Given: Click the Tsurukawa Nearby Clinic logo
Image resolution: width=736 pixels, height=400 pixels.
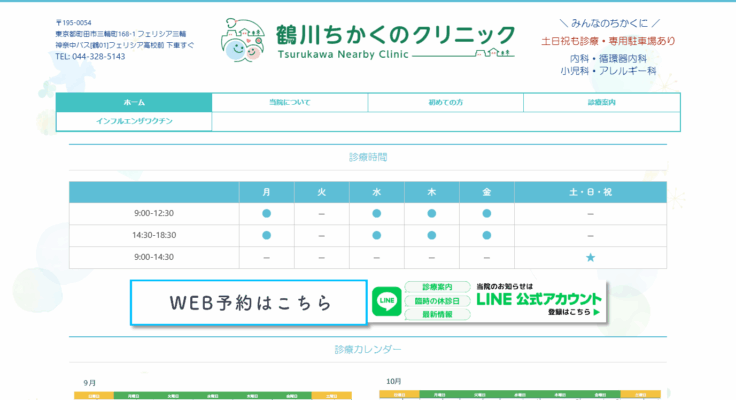Looking at the screenshot, I should 368,40.
